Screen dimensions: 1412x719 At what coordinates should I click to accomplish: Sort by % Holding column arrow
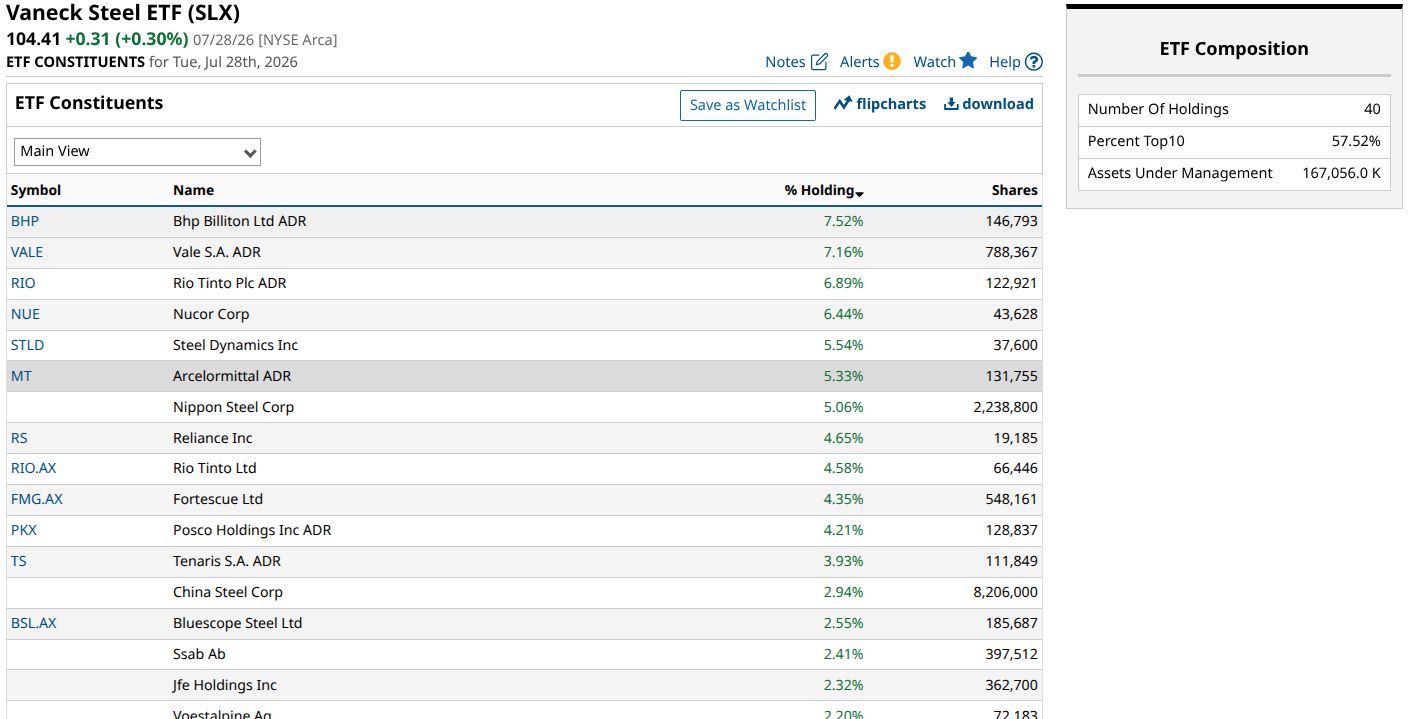tap(860, 192)
